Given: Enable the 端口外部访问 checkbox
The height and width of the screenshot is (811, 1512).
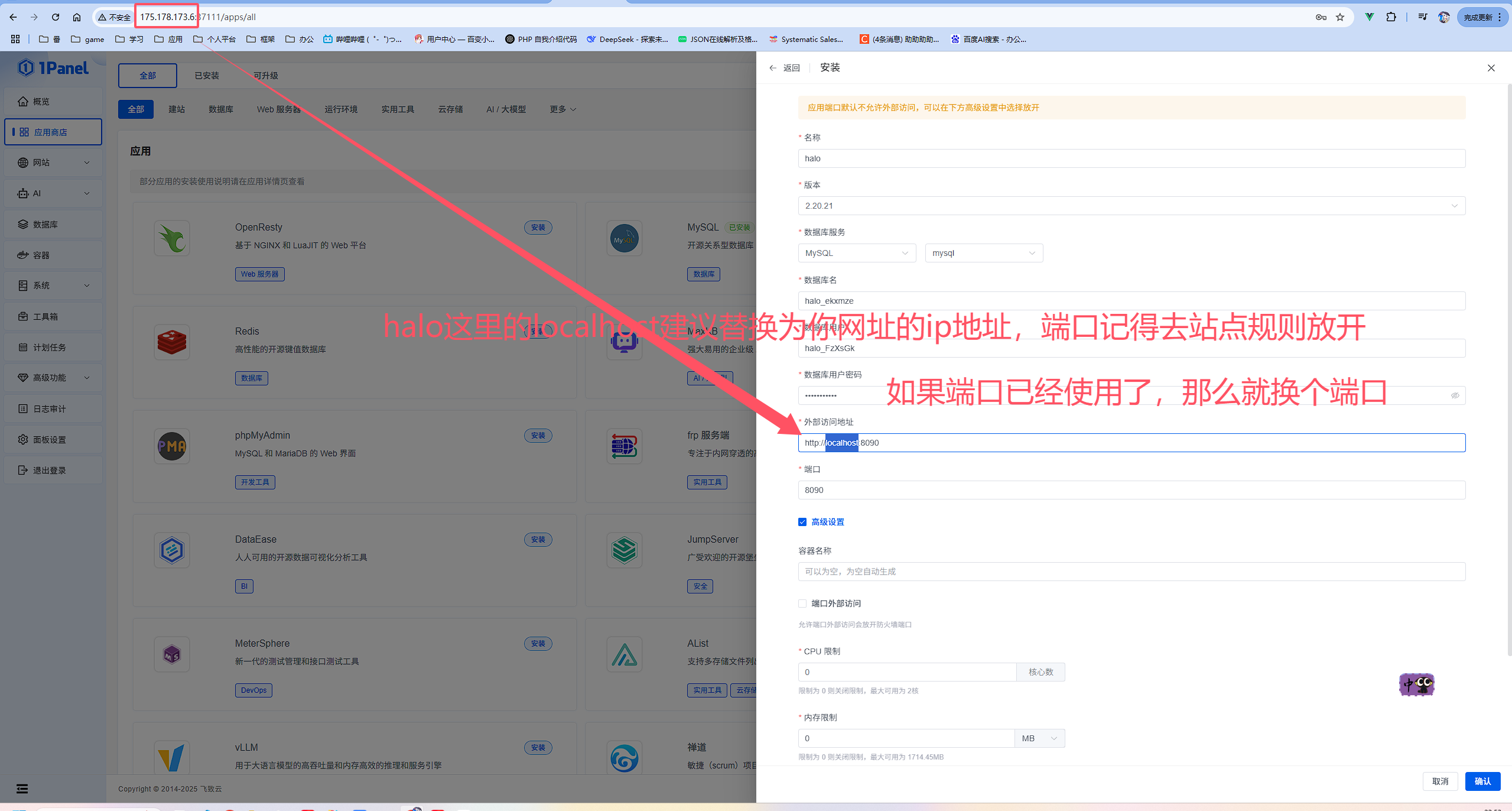Looking at the screenshot, I should 802,604.
